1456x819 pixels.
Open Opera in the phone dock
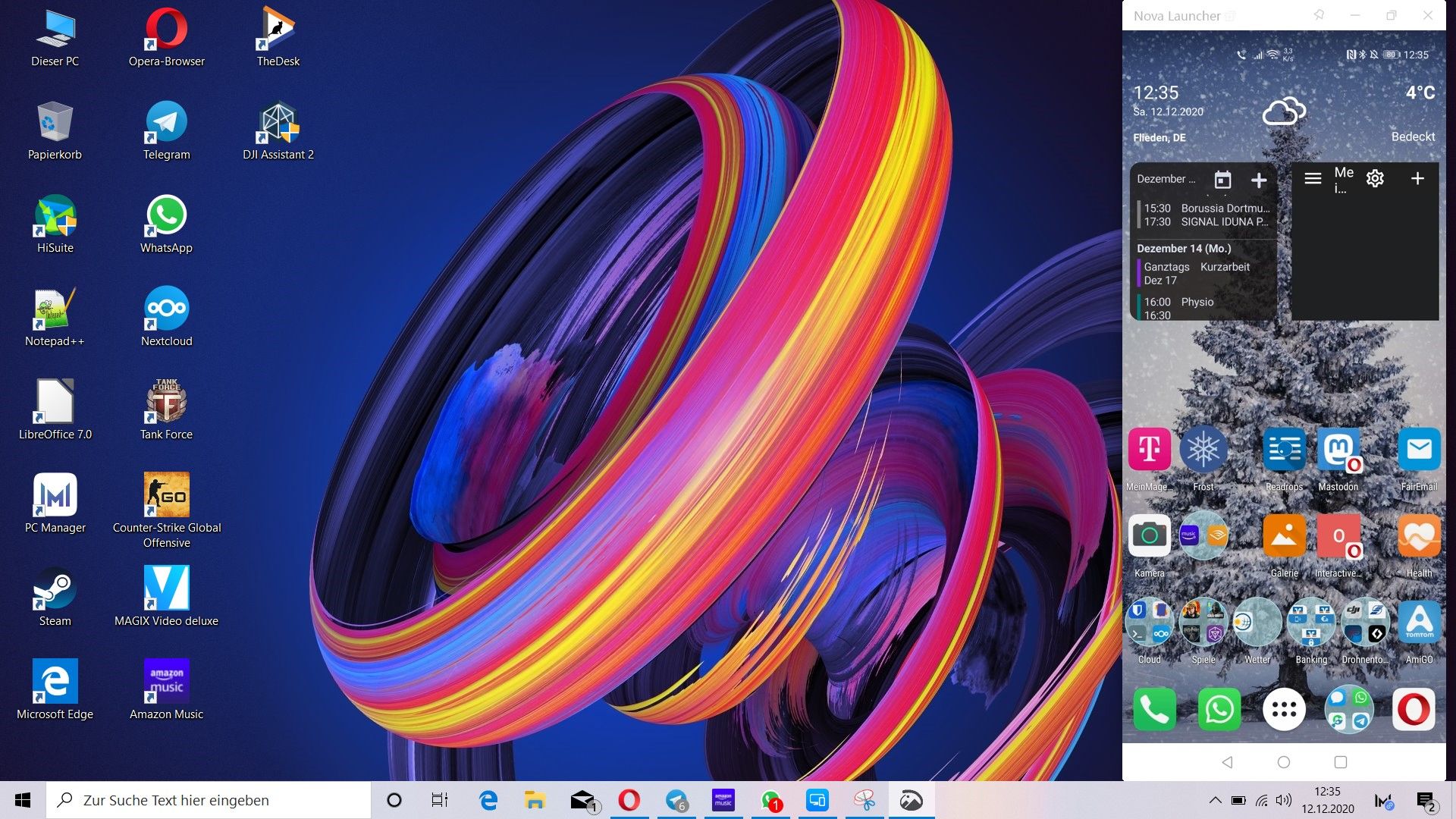pyautogui.click(x=1414, y=709)
